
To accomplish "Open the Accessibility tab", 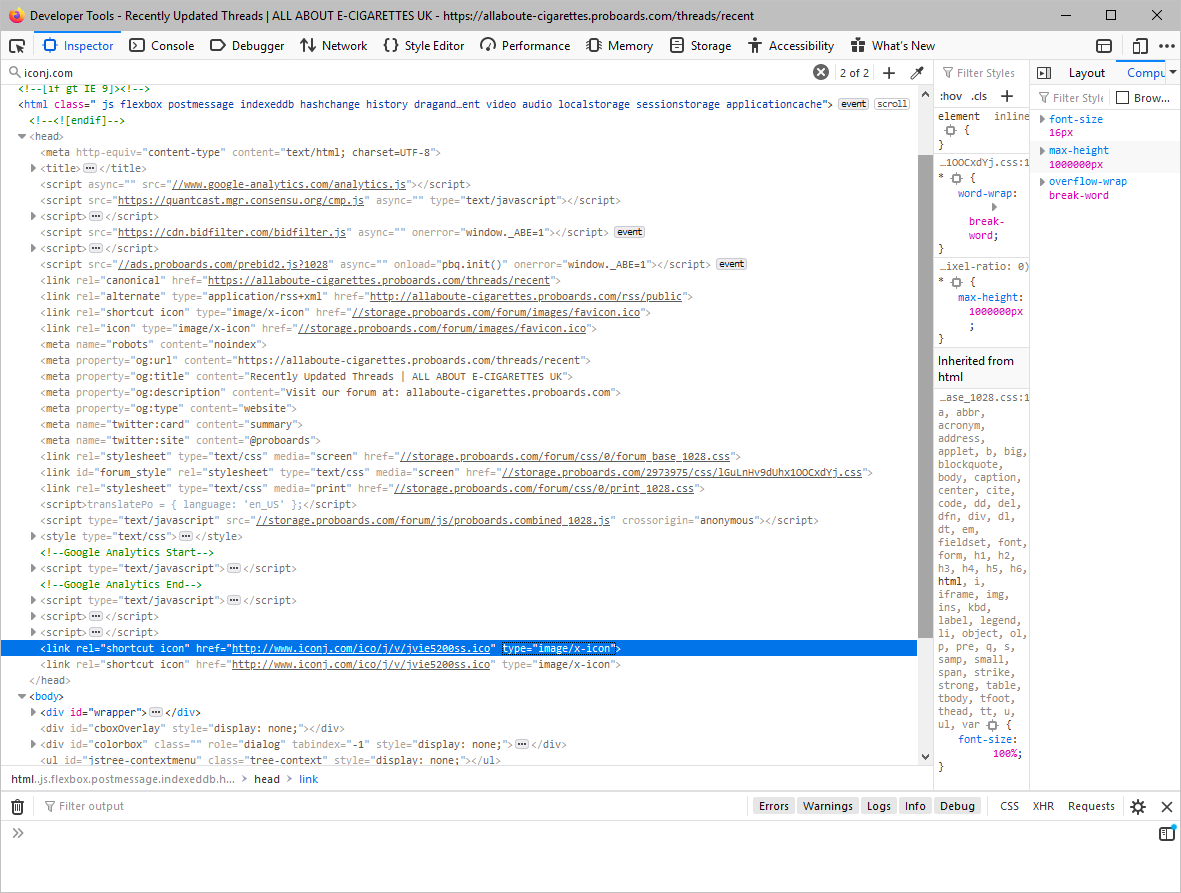I will (x=791, y=46).
